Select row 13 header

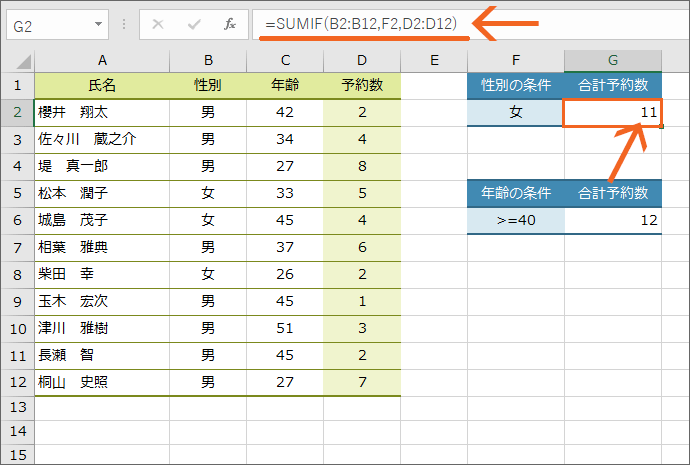(x=18, y=408)
